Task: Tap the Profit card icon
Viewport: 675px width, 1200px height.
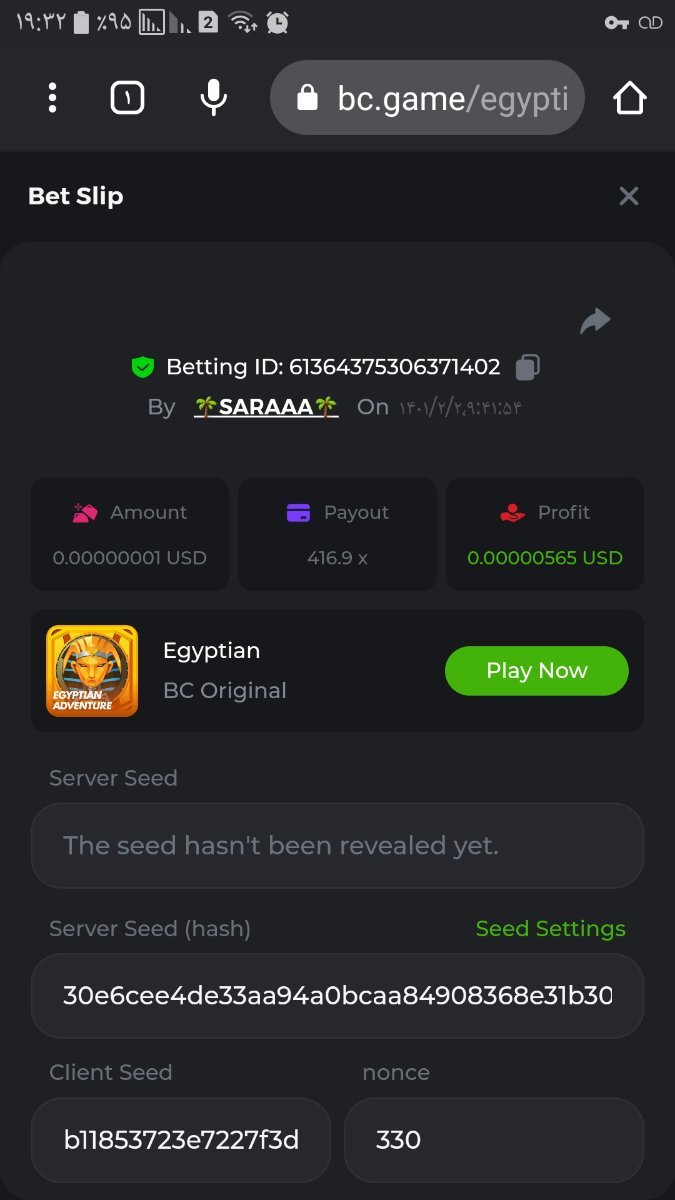Action: point(512,513)
